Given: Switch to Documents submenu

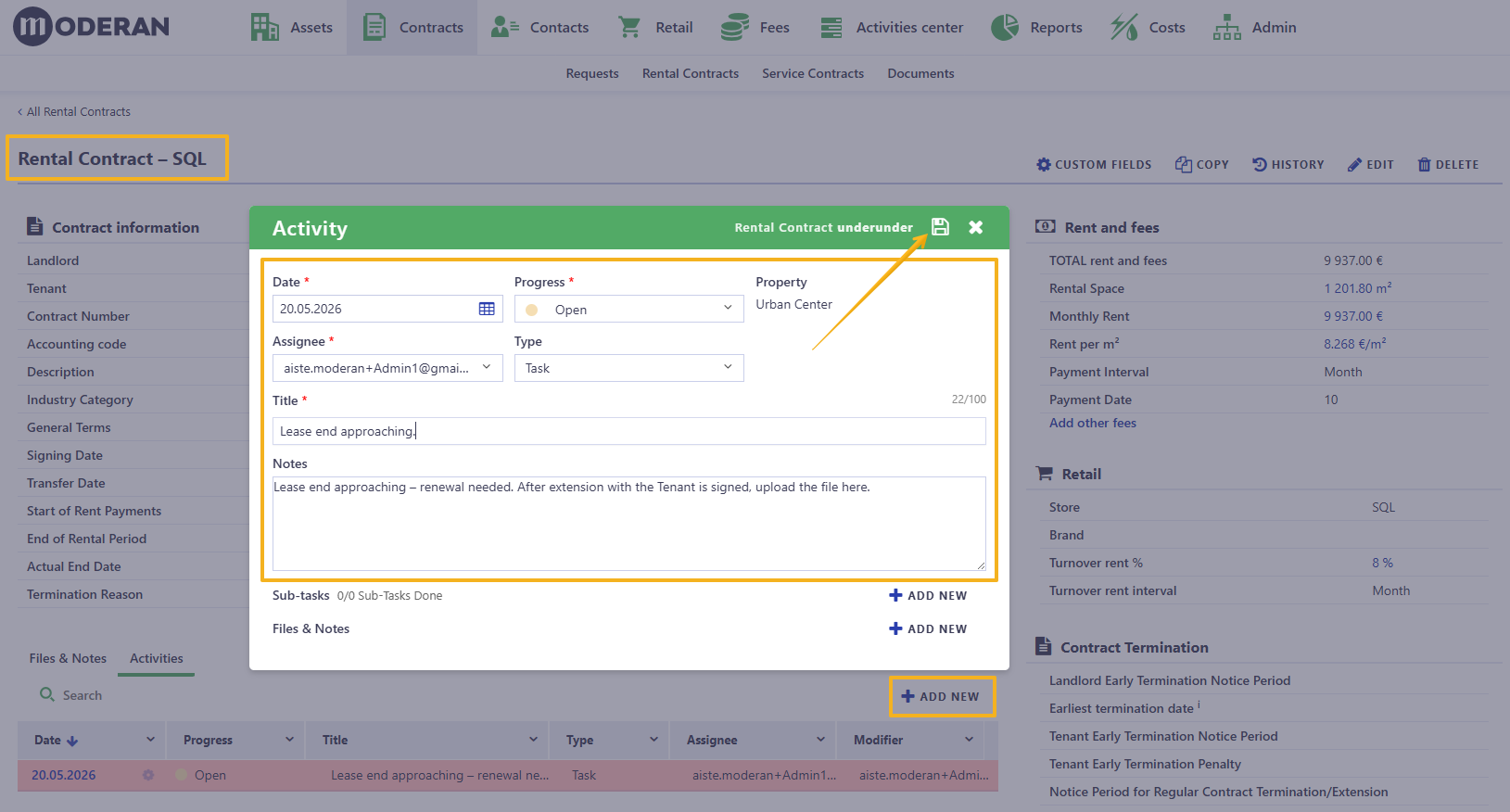Looking at the screenshot, I should pos(920,73).
